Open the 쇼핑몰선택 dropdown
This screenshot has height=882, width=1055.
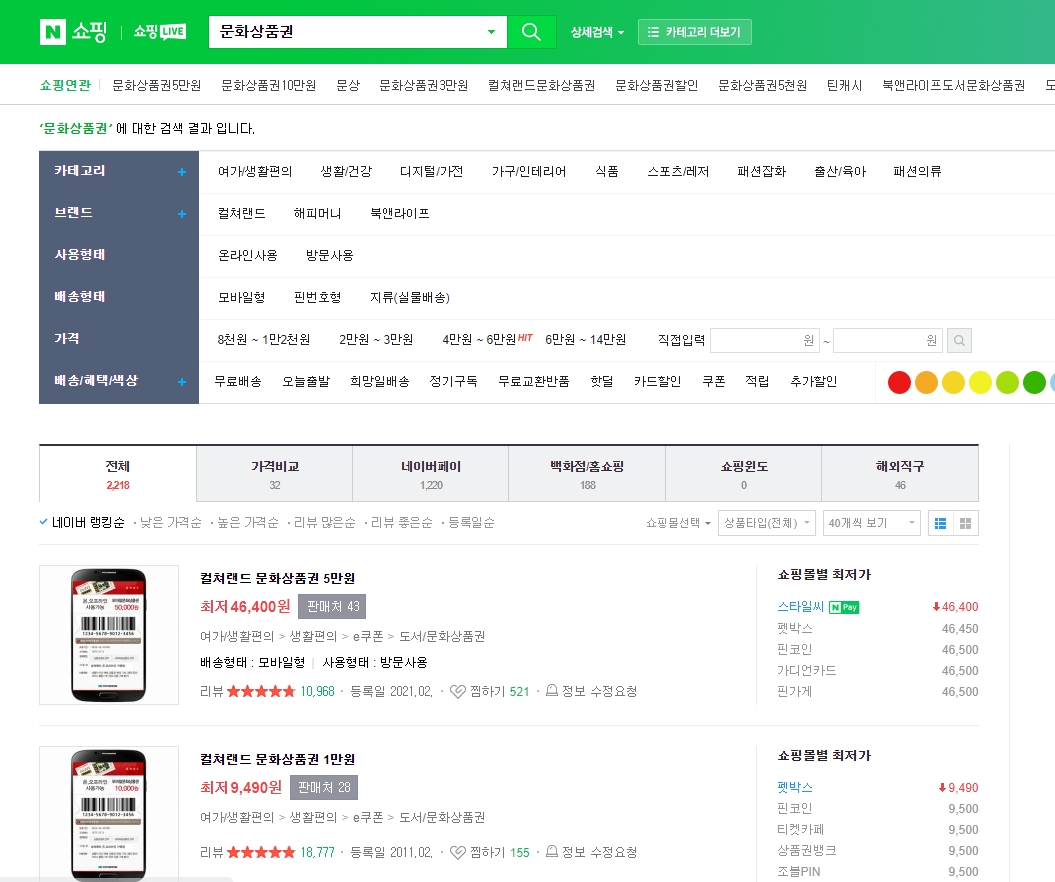point(678,523)
